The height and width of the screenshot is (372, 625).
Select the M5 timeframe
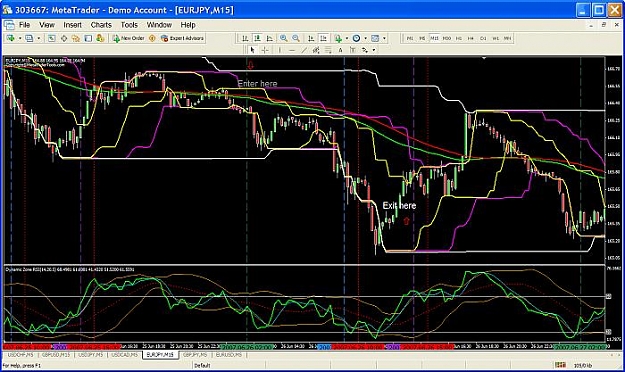click(422, 38)
